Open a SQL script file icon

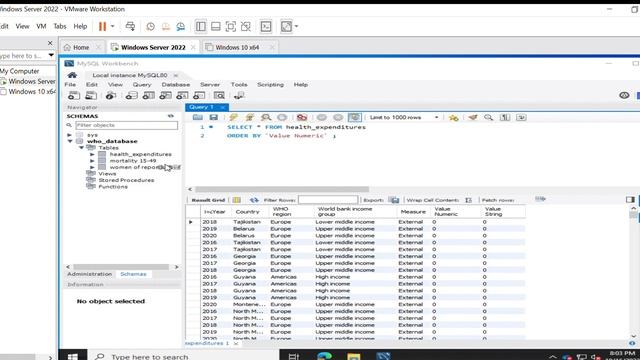(91, 96)
